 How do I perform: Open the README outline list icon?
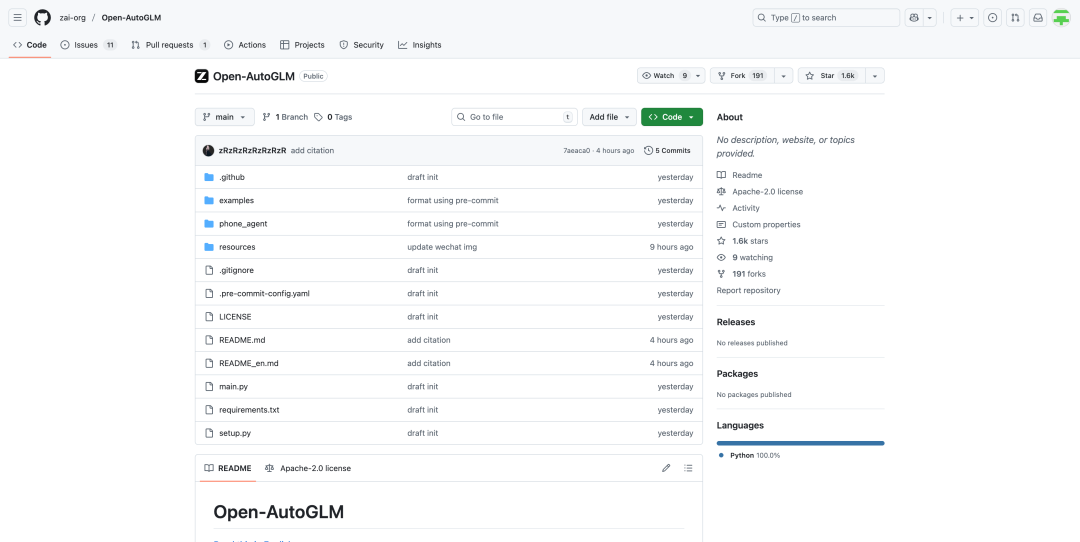(x=688, y=468)
